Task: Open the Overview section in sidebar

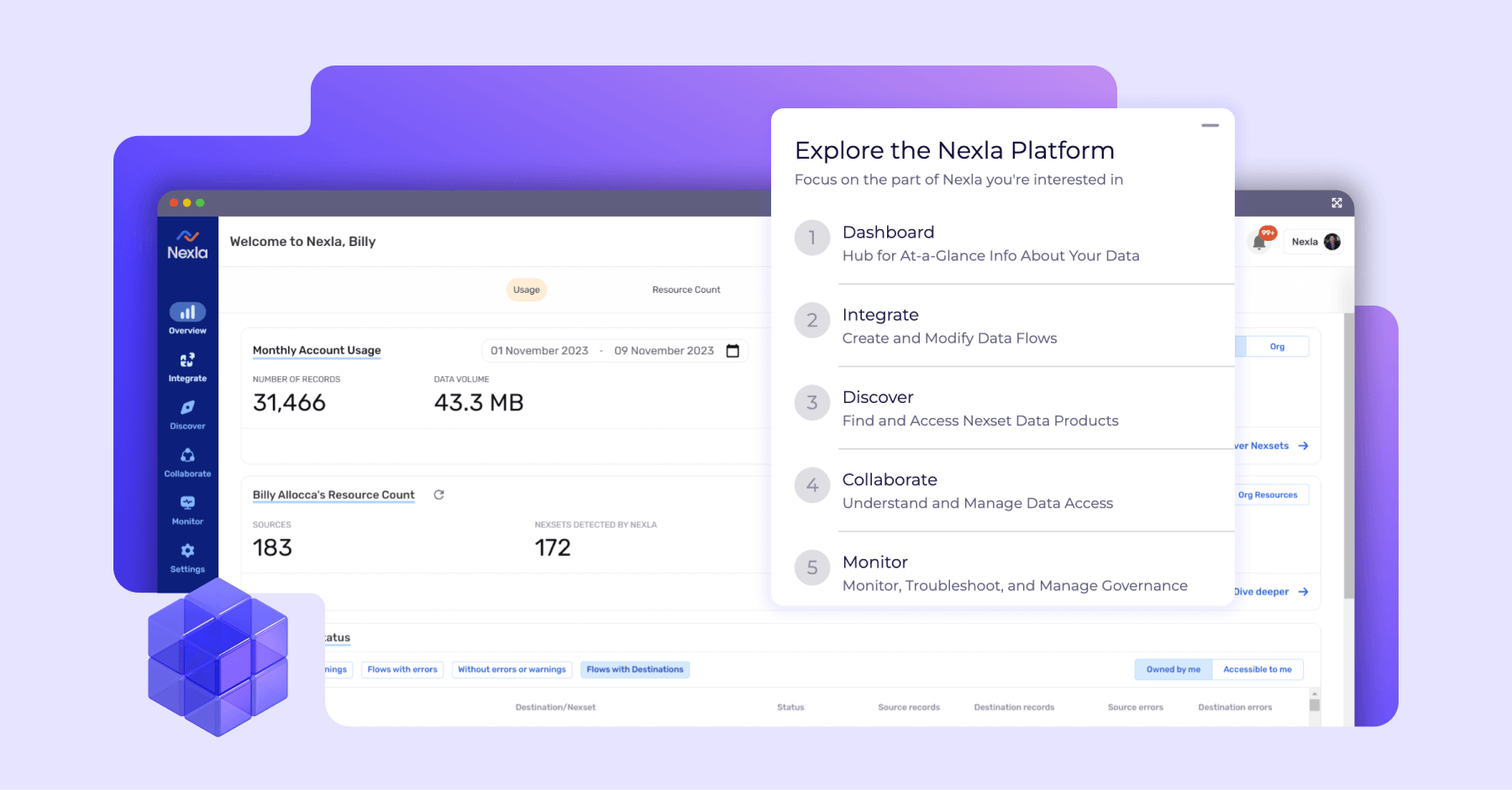Action: tap(187, 318)
